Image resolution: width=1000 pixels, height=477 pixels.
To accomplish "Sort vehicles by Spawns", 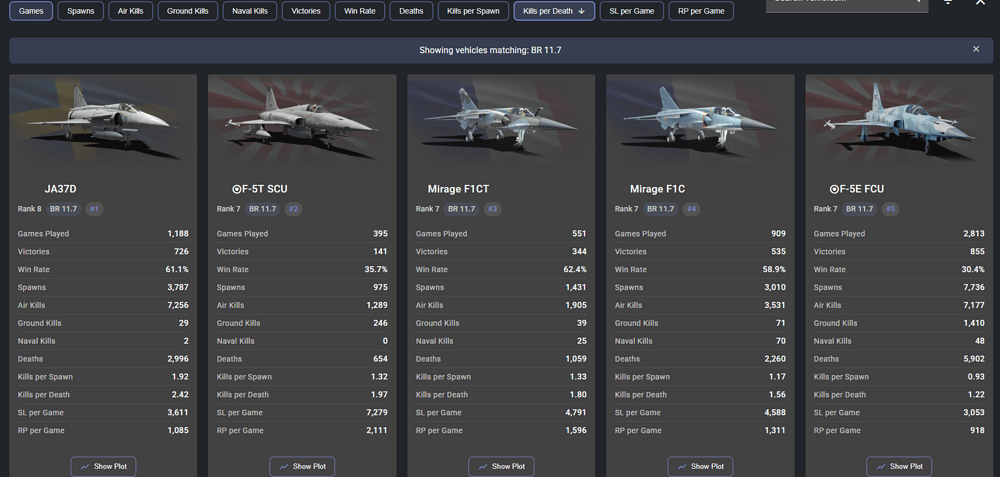I will point(80,11).
